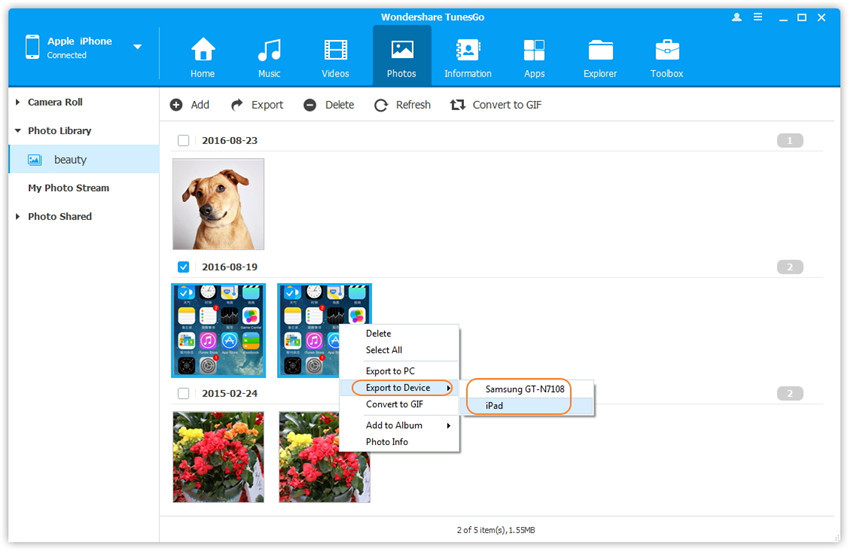Open the Videos section

click(335, 56)
